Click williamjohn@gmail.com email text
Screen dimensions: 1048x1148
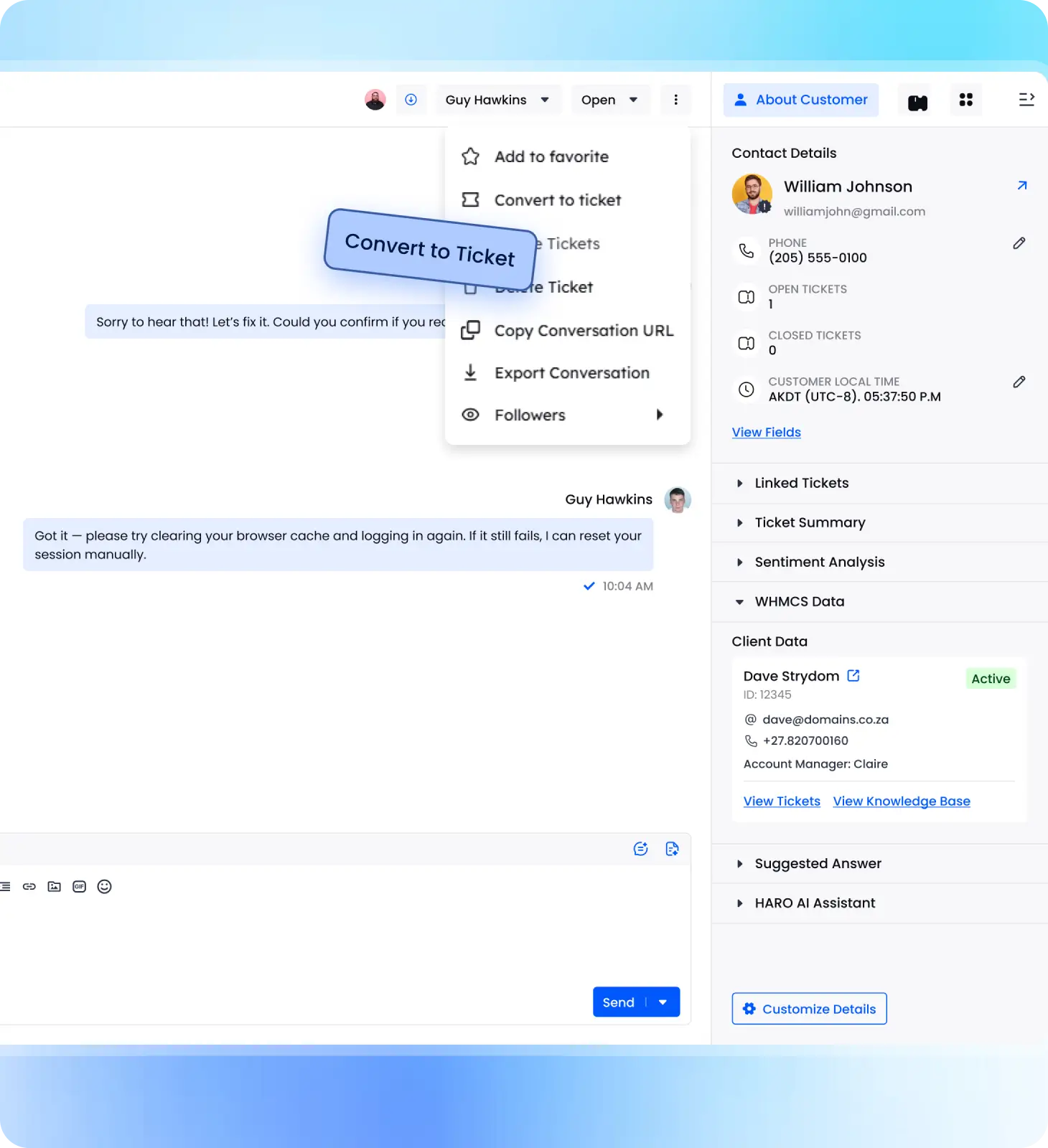[854, 212]
